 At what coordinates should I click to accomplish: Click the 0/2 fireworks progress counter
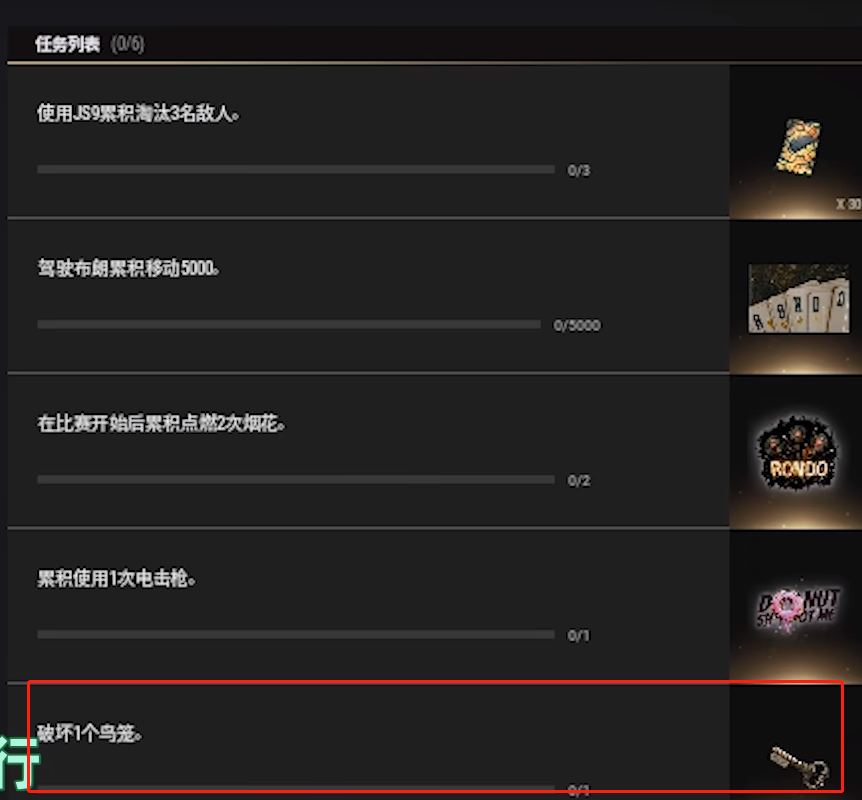(x=579, y=481)
